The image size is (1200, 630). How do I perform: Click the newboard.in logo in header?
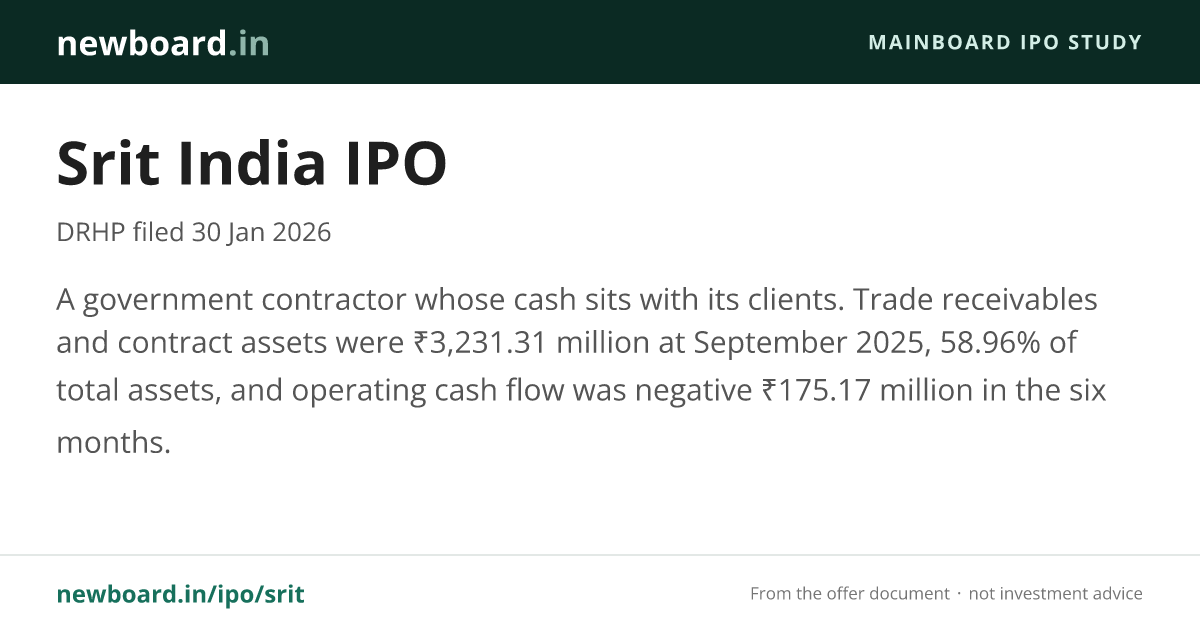(163, 43)
